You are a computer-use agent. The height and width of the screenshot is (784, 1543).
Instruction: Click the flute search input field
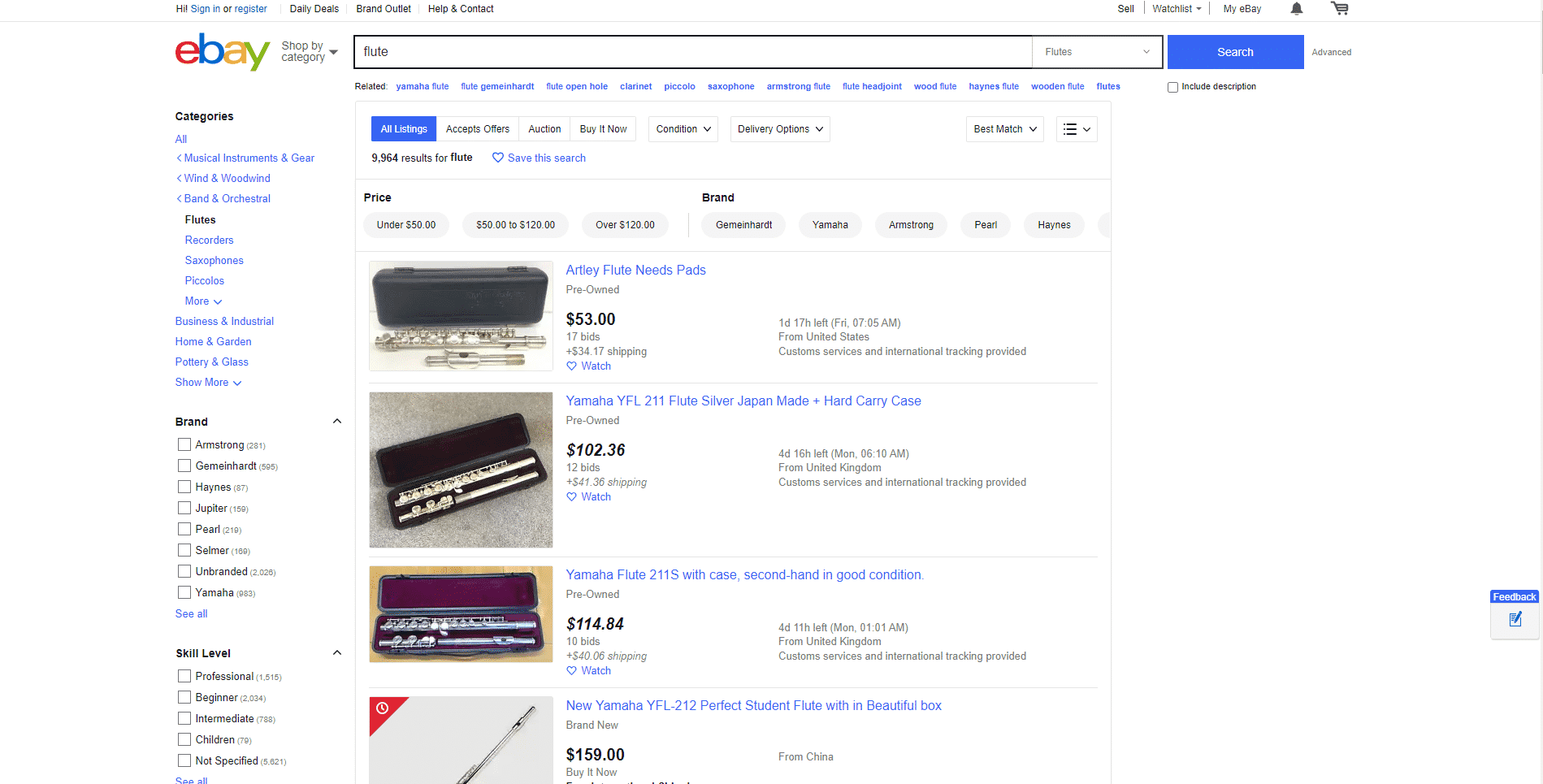click(693, 52)
